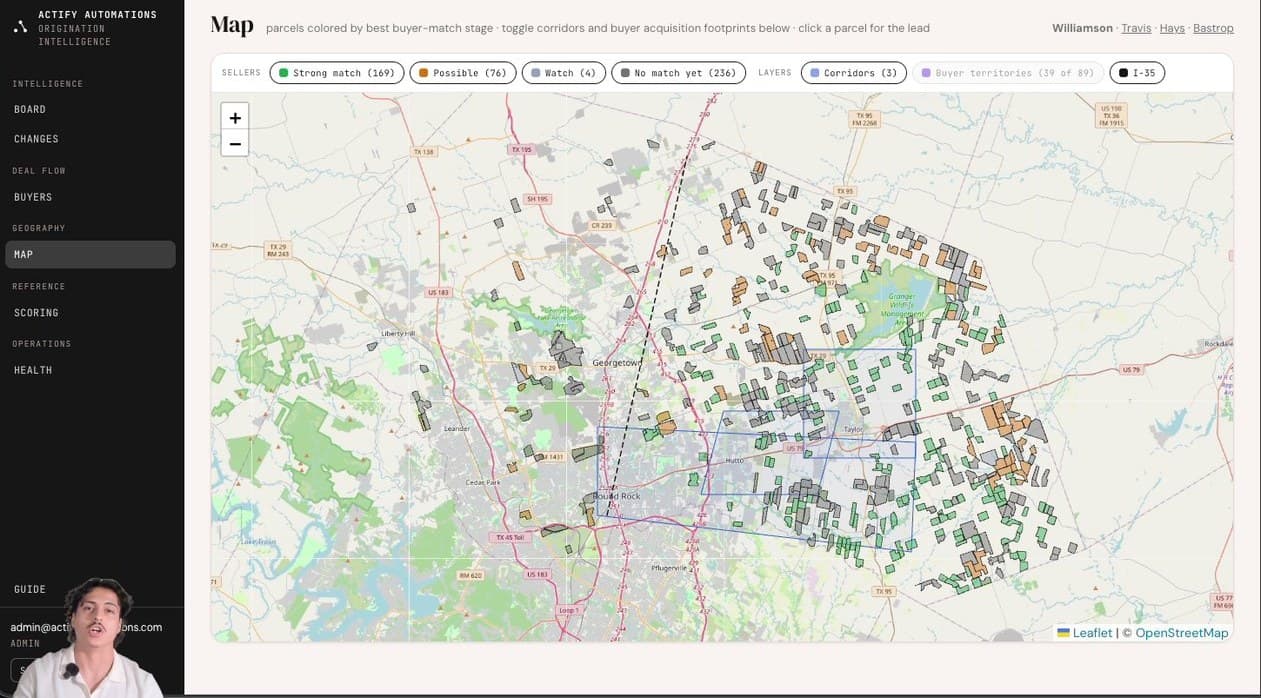Open the Guide link in sidebar
The image size is (1261, 698).
[30, 589]
